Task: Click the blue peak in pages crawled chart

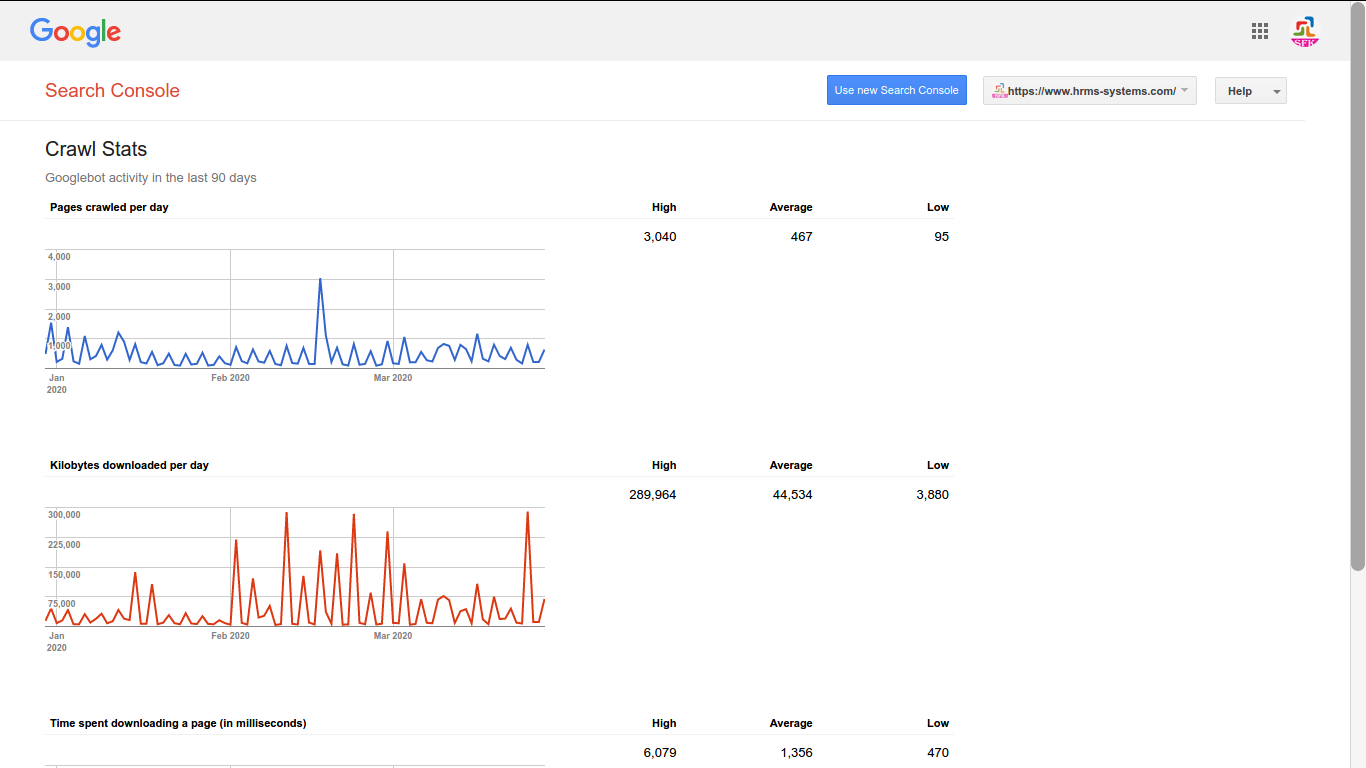Action: click(320, 280)
